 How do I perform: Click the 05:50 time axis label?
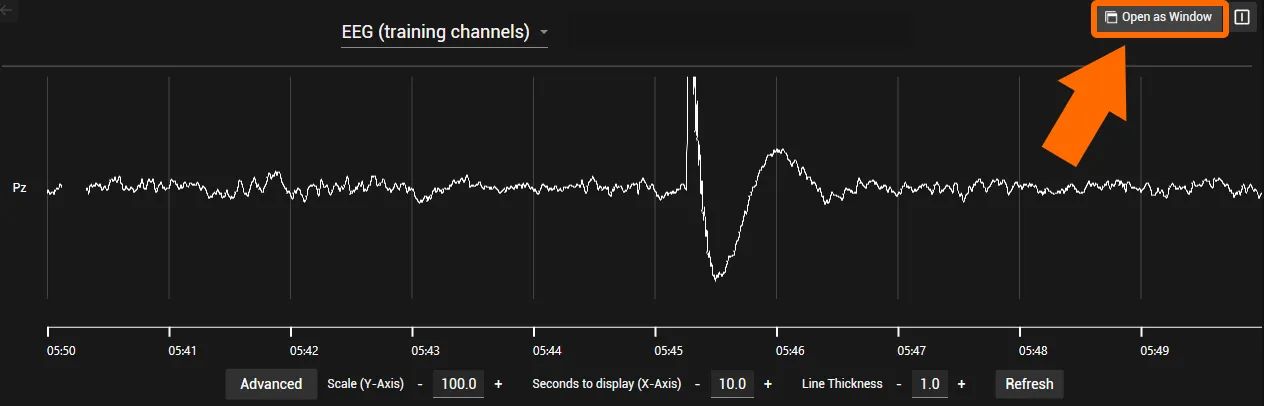62,351
